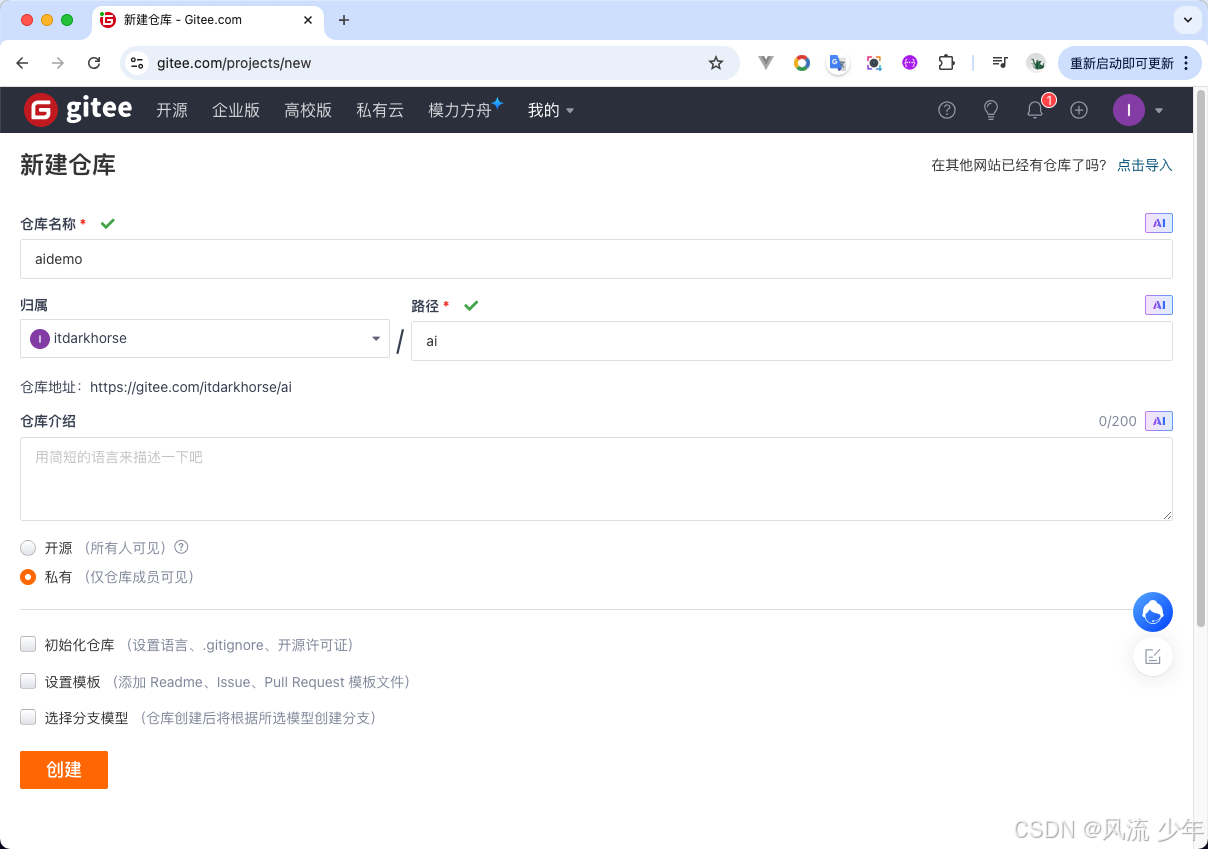Enable the 初始化仓库 checkbox
This screenshot has width=1208, height=849.
click(28, 645)
